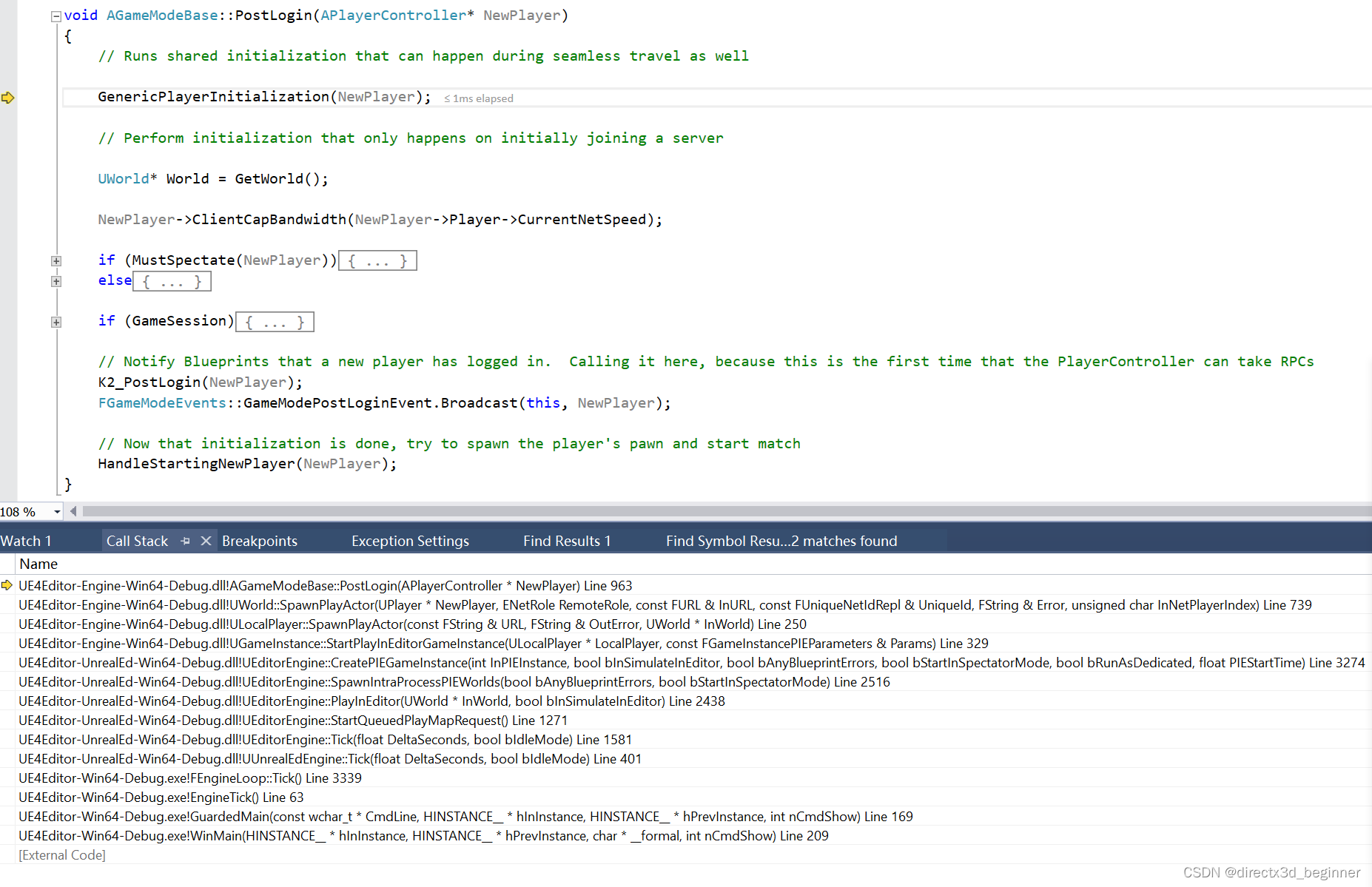
Task: Click the Name column header
Action: (38, 564)
